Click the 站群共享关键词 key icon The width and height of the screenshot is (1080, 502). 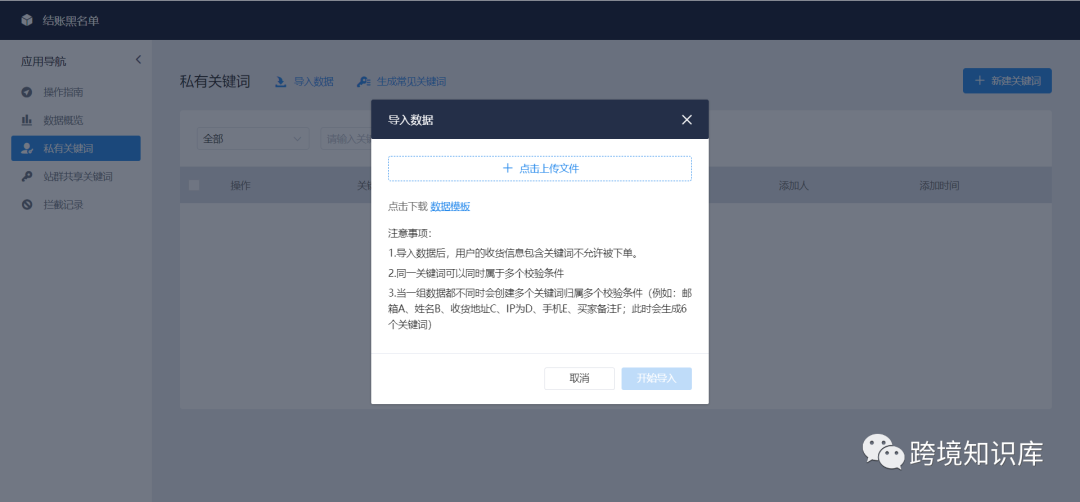pos(27,177)
